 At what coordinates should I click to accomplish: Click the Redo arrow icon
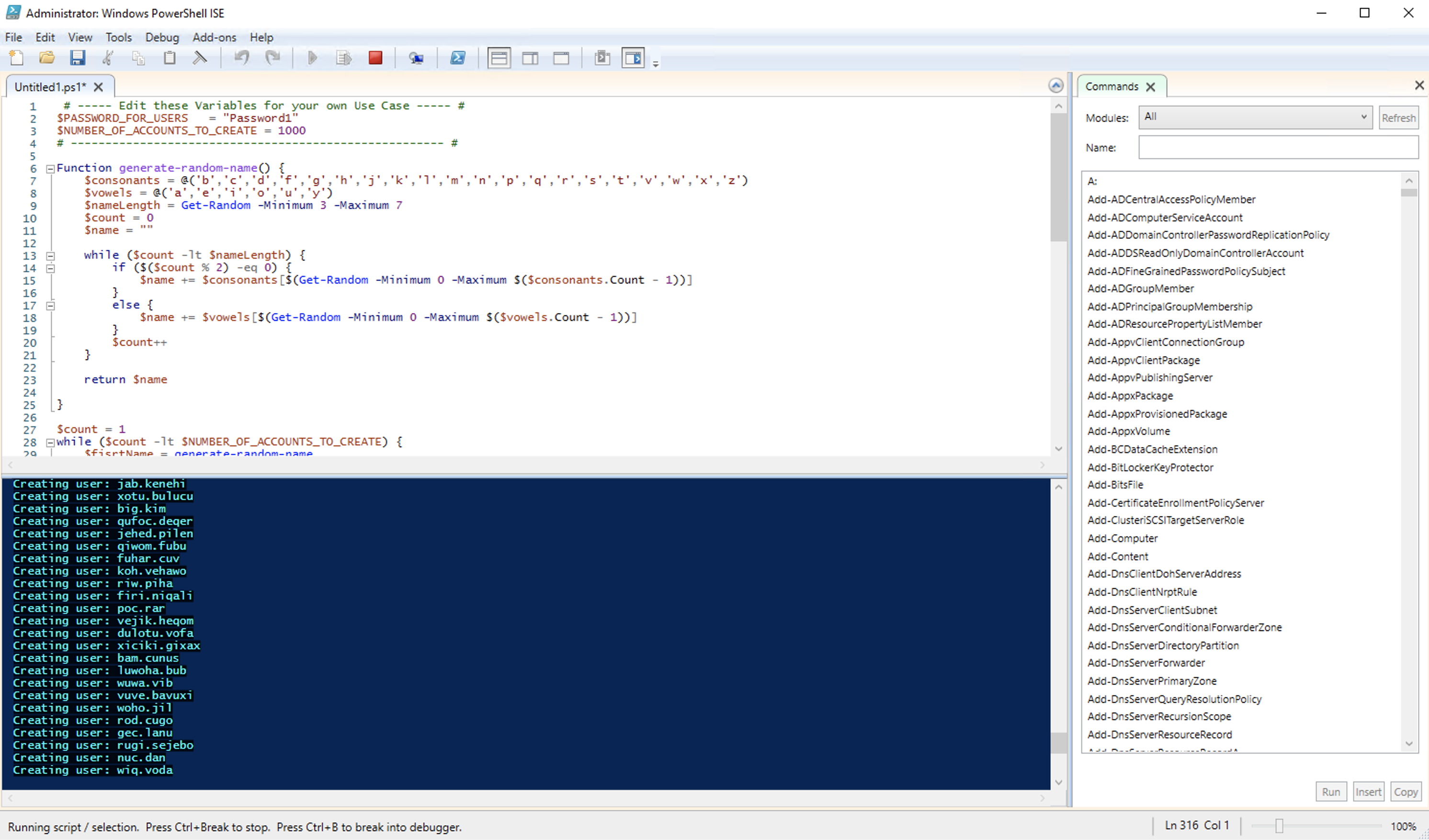[x=273, y=58]
